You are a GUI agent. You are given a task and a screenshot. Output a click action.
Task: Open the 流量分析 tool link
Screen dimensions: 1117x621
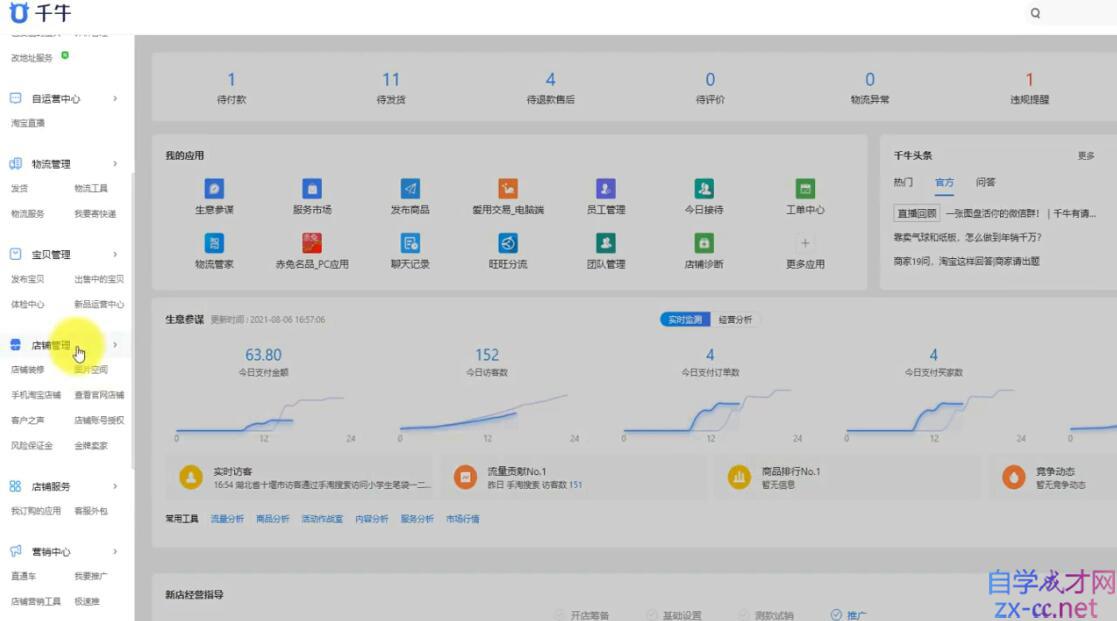tap(226, 519)
